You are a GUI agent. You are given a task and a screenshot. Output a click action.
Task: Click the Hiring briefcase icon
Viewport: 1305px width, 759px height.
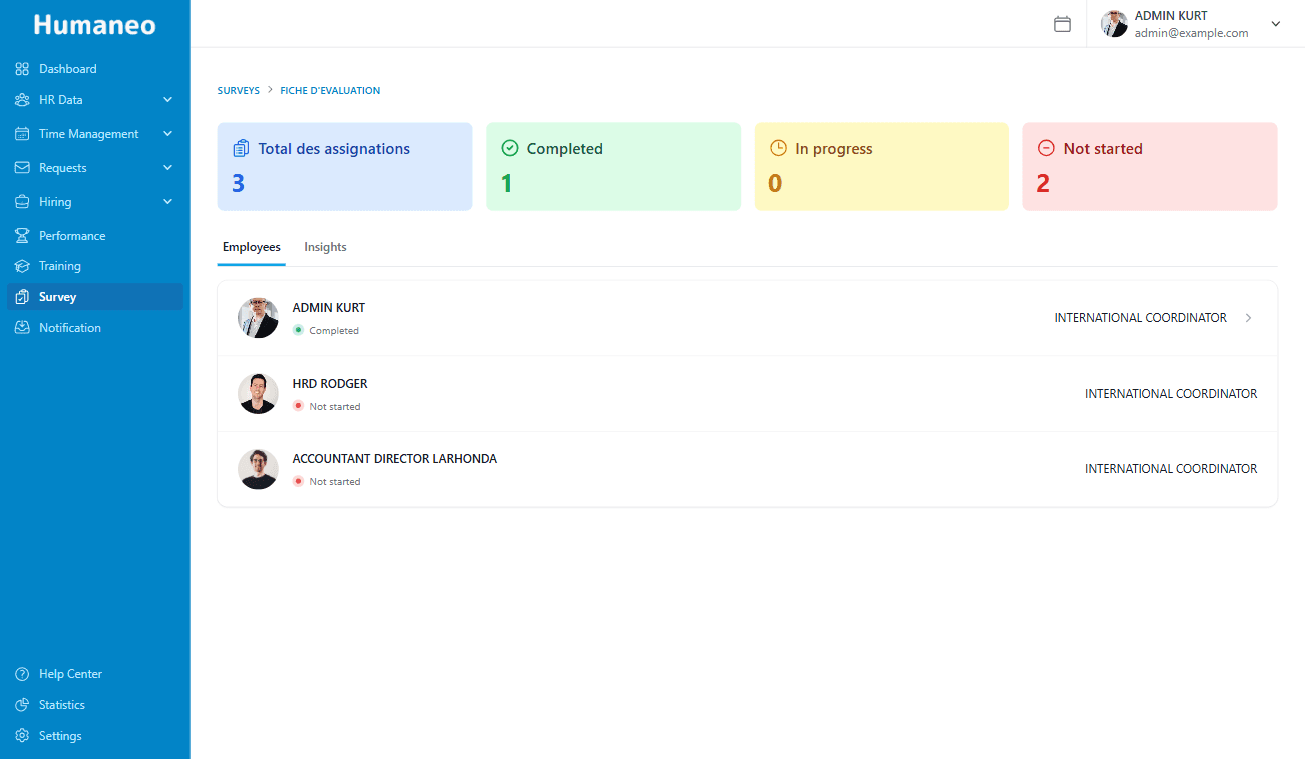coord(22,202)
